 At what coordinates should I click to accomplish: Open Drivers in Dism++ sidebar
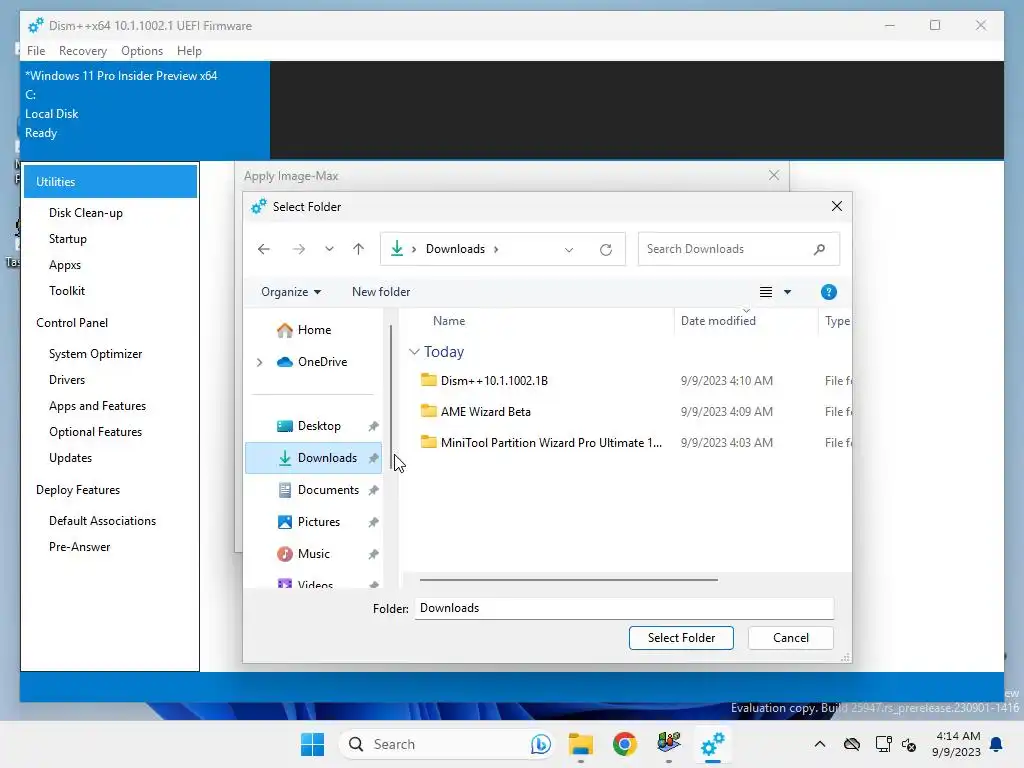click(x=67, y=380)
